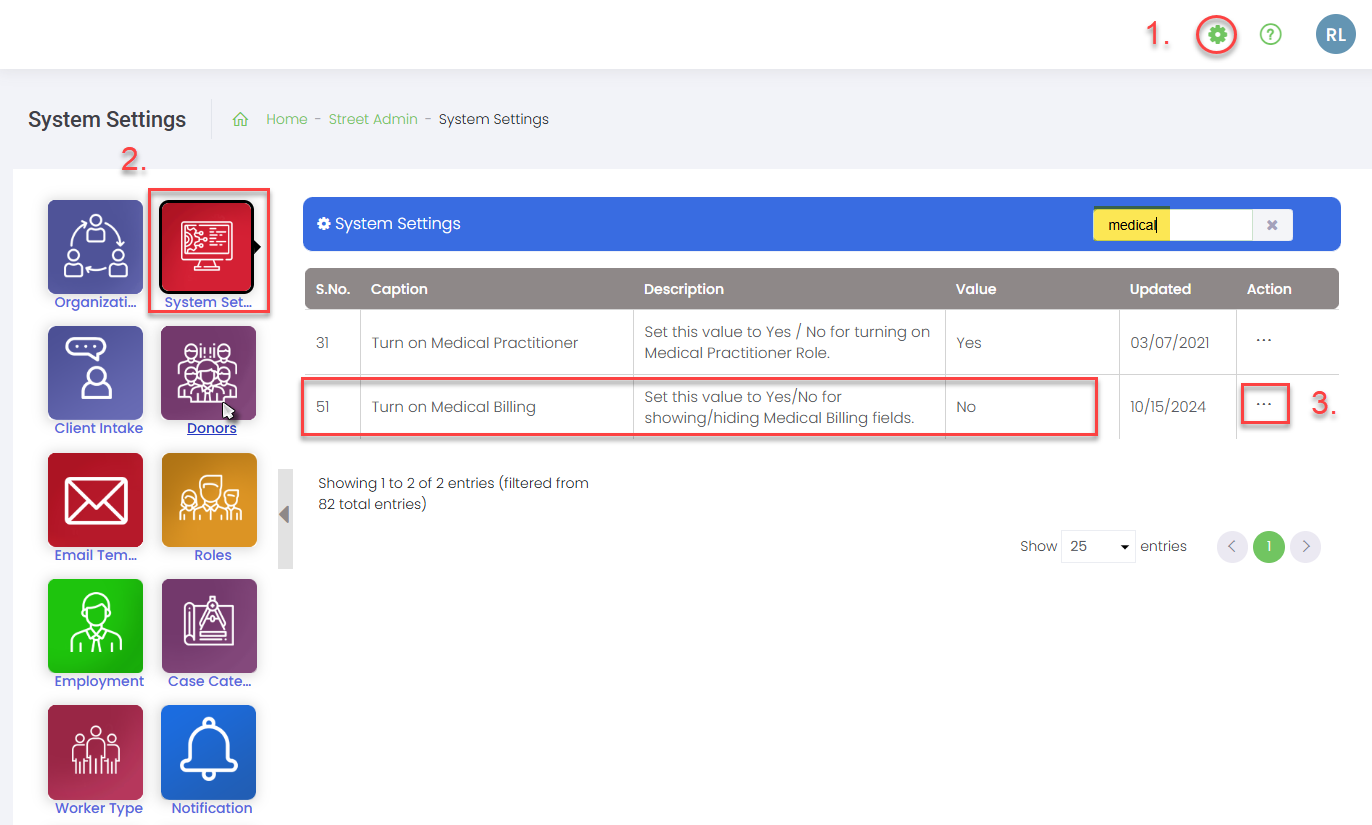Viewport: 1372px width, 825px height.
Task: Open the Email Templates tile
Action: click(96, 500)
